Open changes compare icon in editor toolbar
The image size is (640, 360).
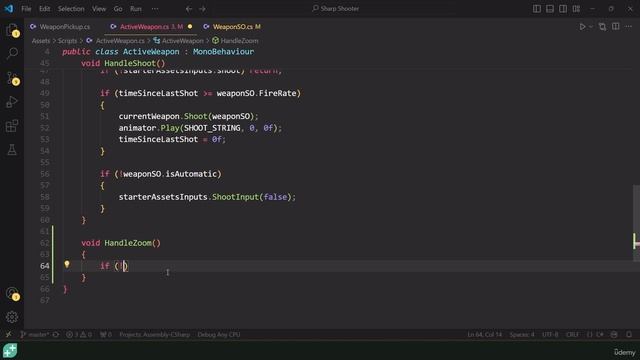(x=602, y=27)
